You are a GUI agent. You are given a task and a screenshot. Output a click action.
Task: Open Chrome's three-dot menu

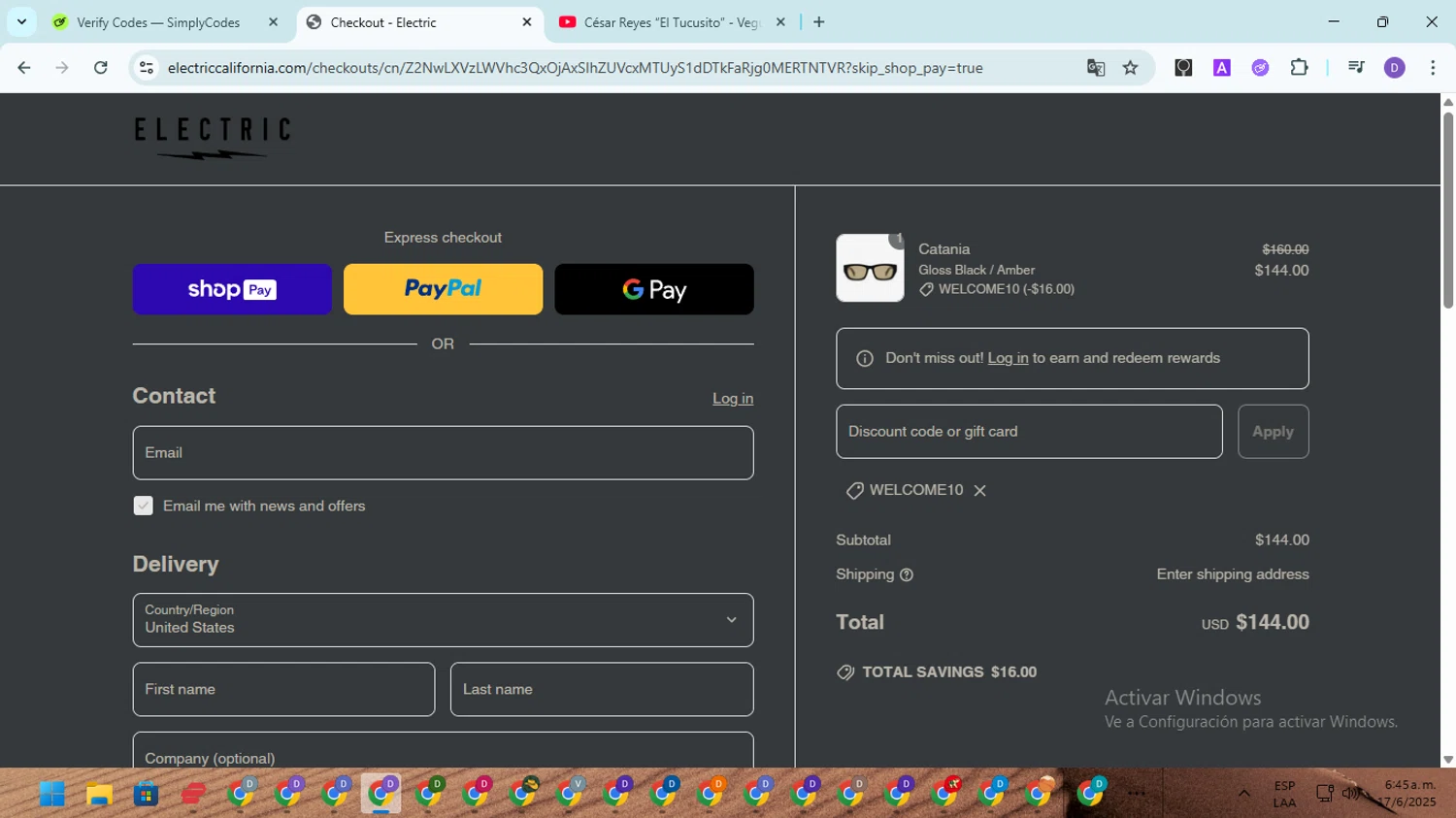(x=1433, y=68)
